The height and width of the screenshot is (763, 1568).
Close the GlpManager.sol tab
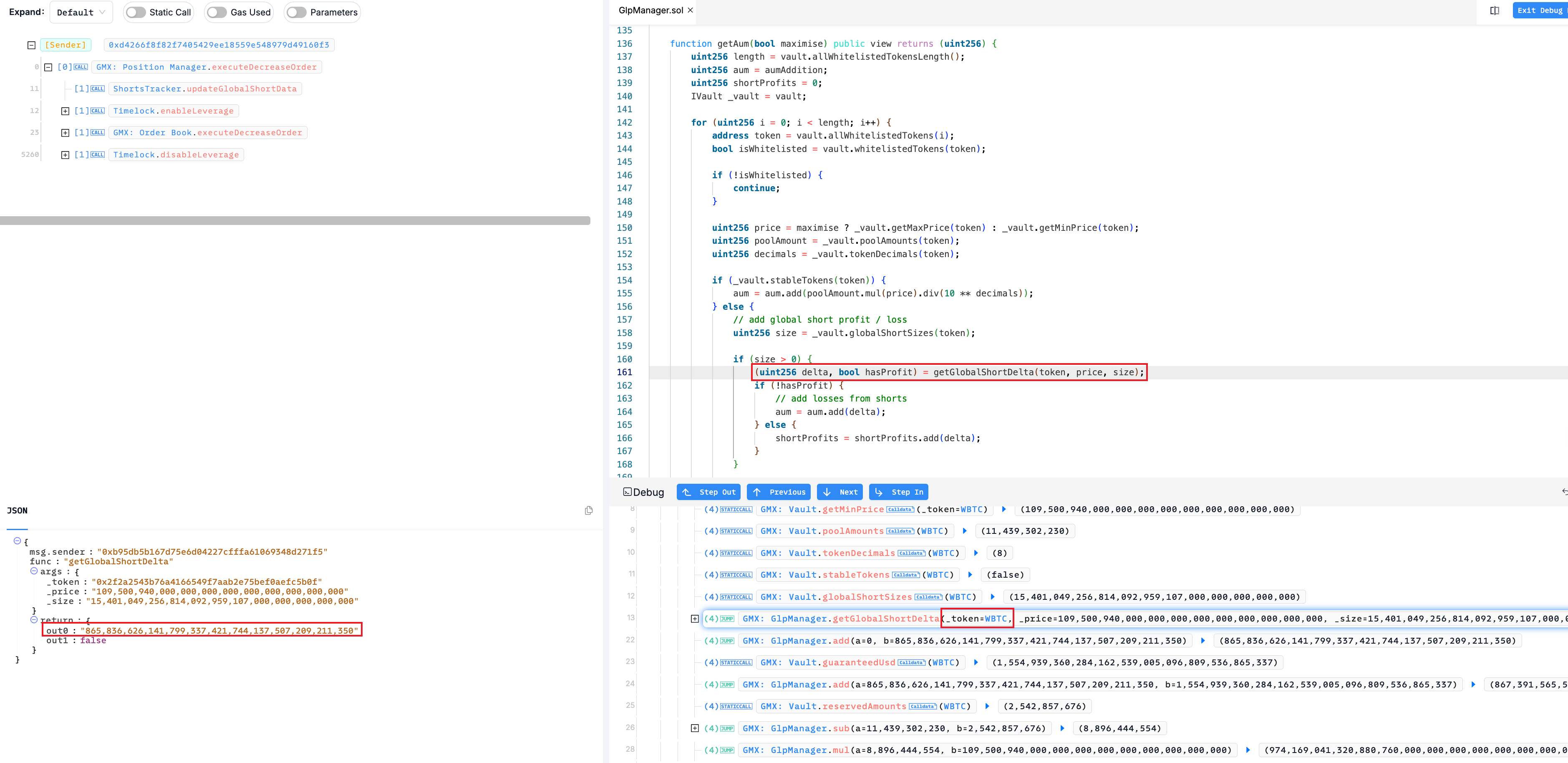point(690,10)
